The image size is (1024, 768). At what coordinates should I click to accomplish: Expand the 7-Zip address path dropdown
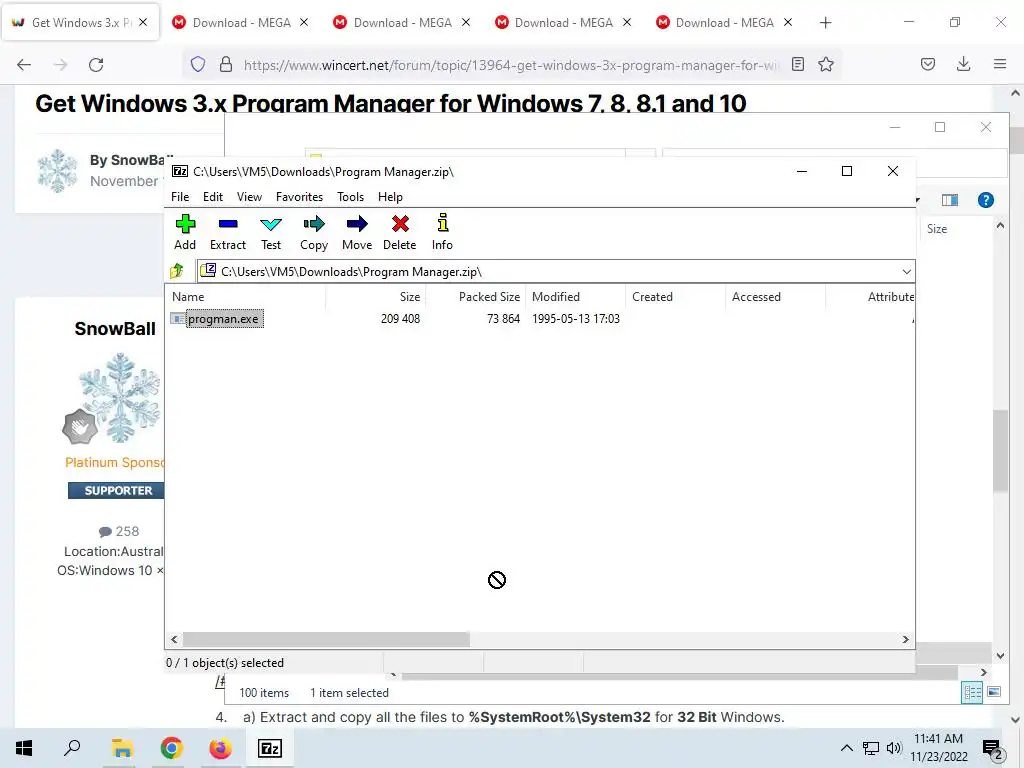[906, 272]
